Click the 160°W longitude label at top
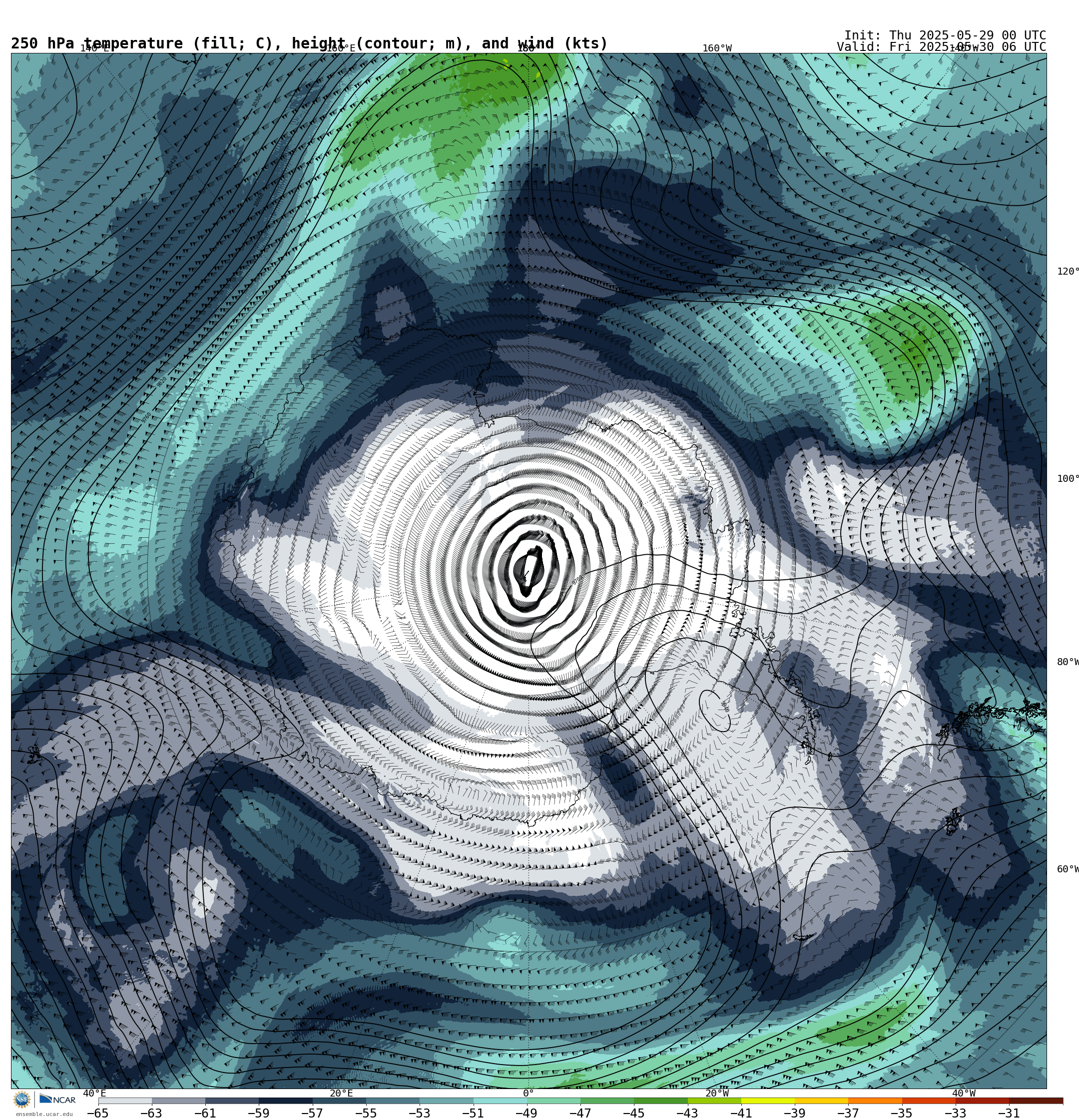The width and height of the screenshot is (1079, 1120). tap(717, 48)
